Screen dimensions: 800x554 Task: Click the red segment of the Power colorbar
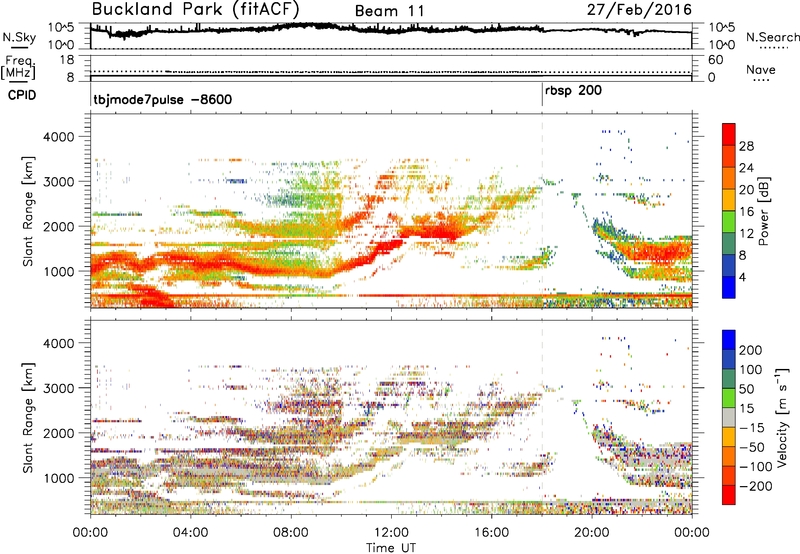point(729,135)
